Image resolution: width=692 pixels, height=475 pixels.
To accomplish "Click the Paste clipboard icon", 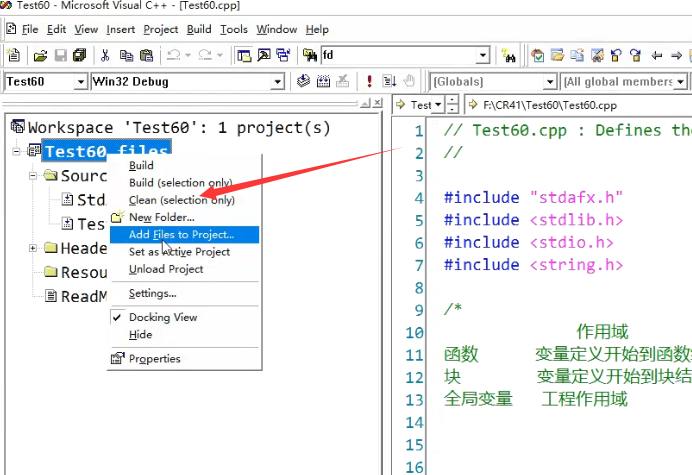I will pyautogui.click(x=146, y=56).
